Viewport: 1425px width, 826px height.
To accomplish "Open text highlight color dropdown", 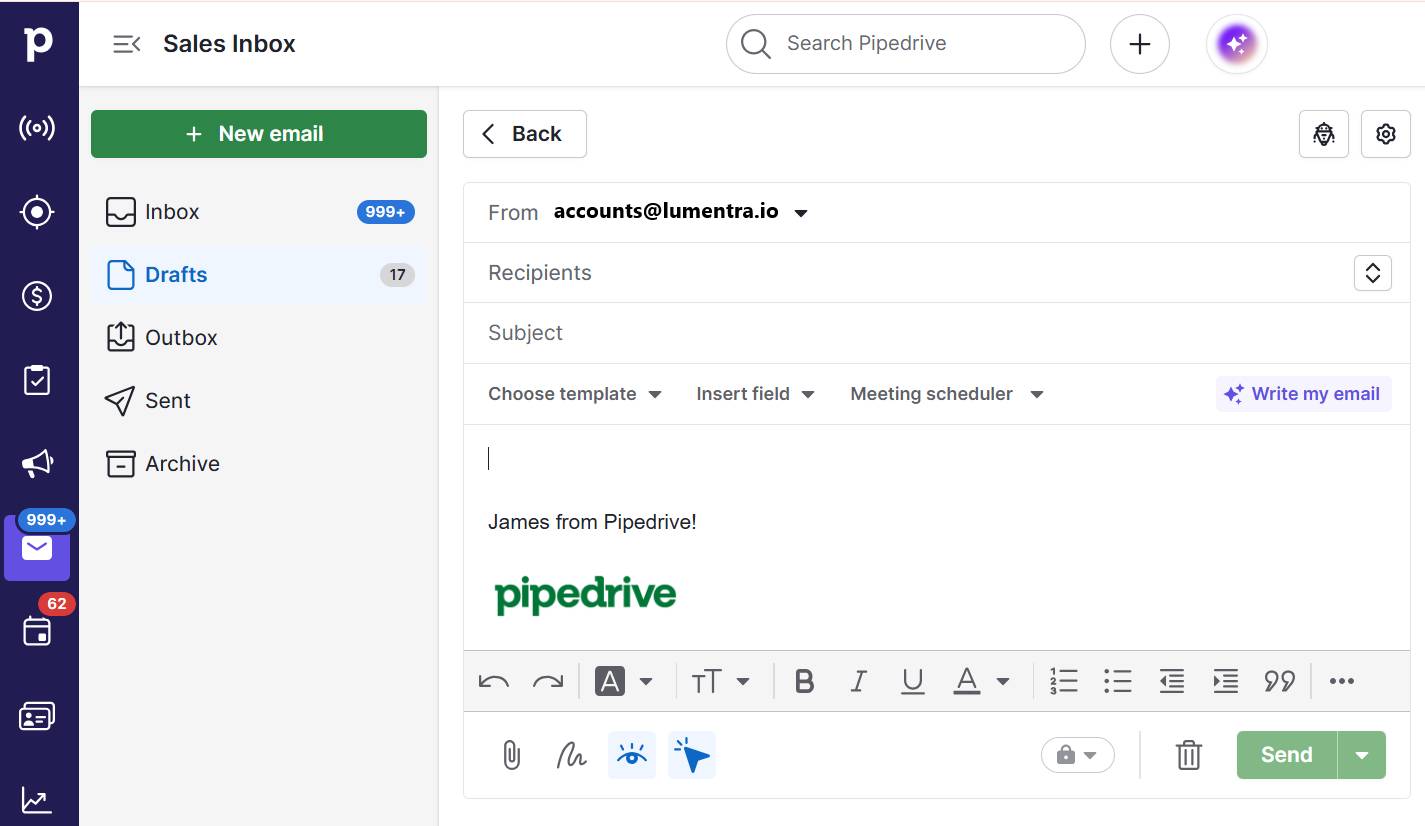I will tap(646, 682).
